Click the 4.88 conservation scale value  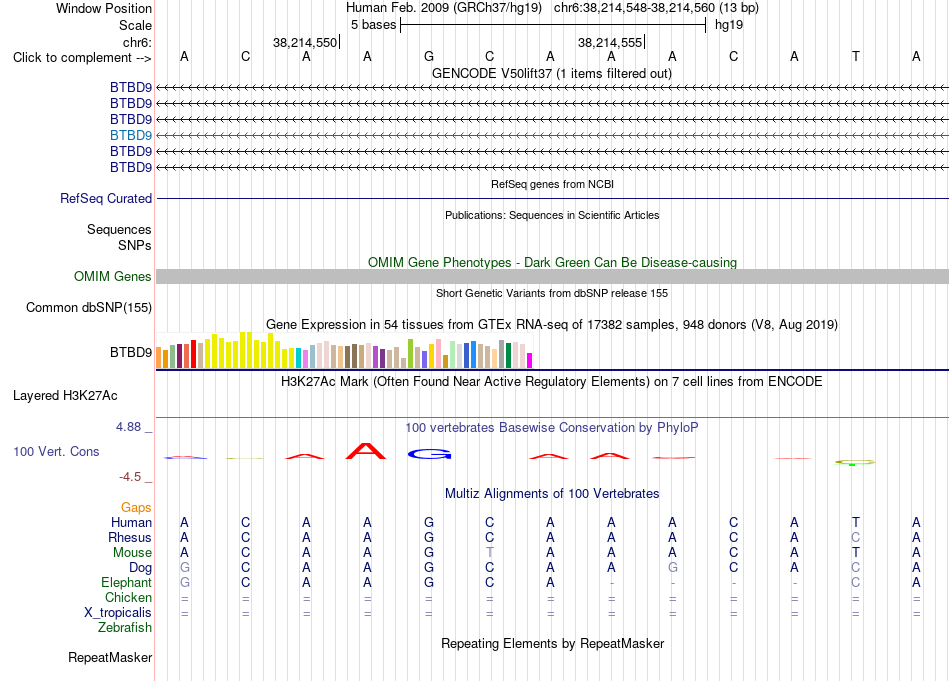[129, 427]
